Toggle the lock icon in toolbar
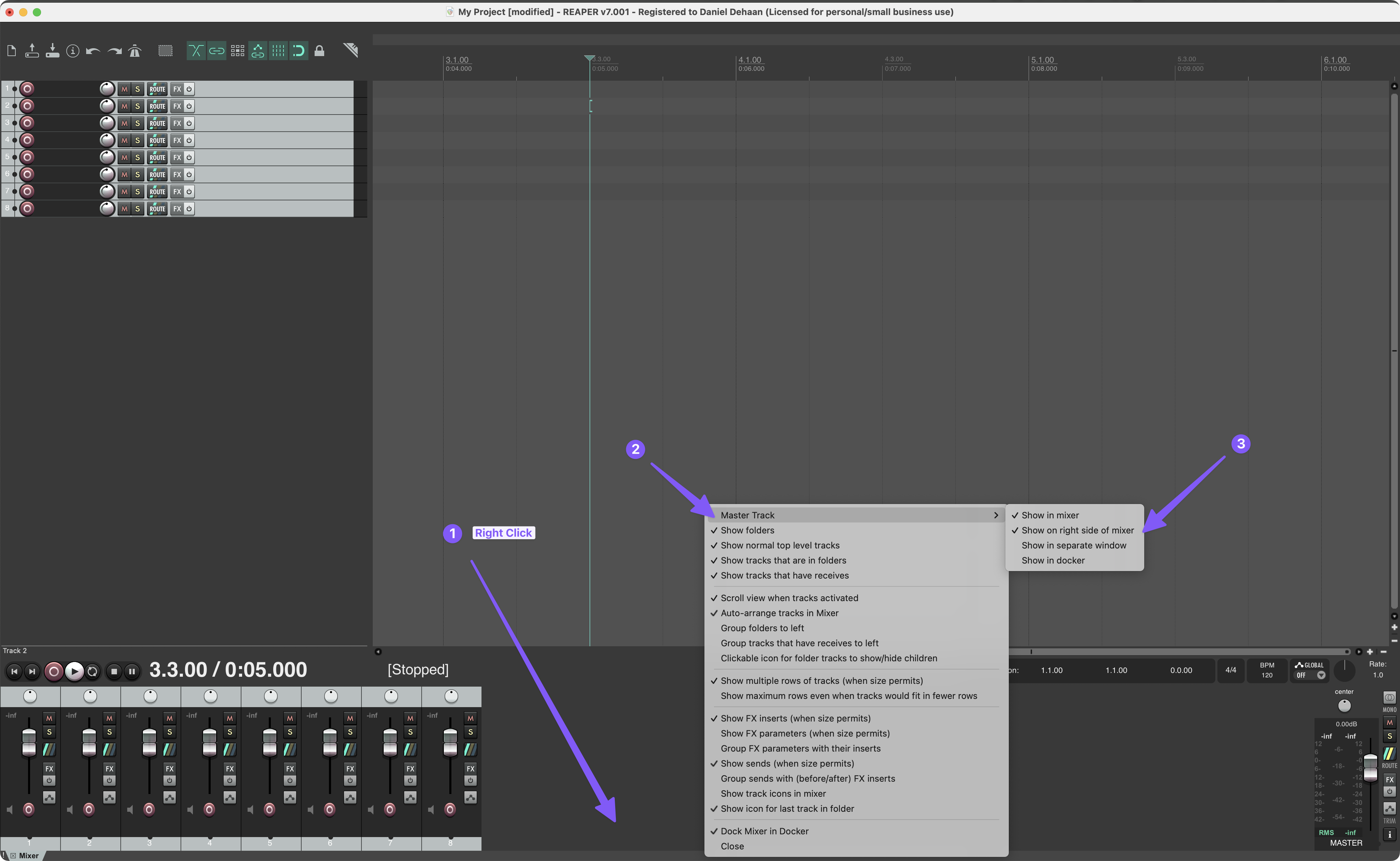Screen dimensions: 1400x861 pyautogui.click(x=319, y=51)
